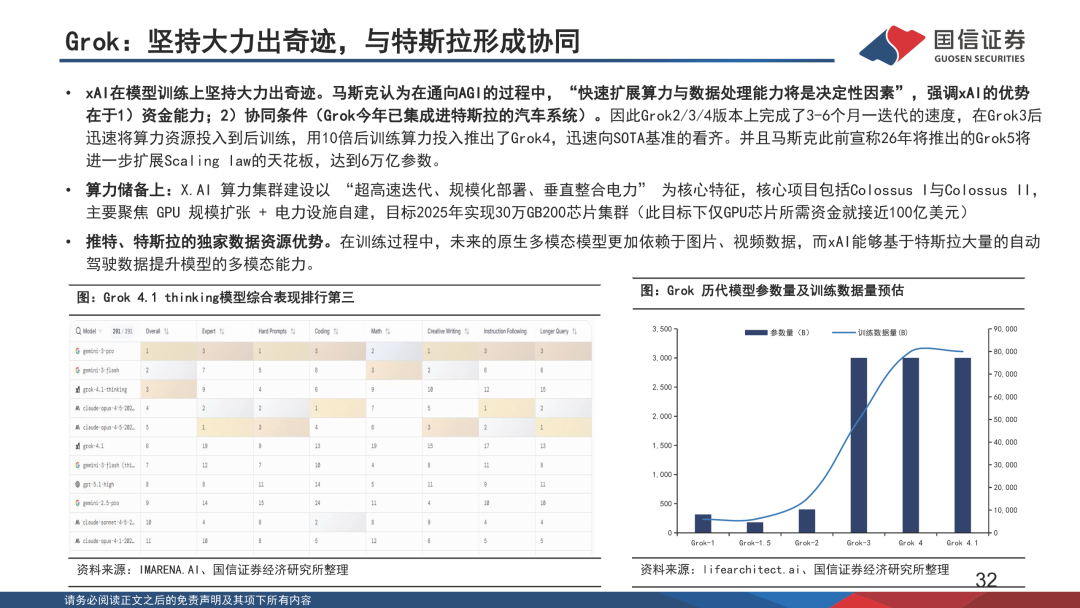The image size is (1080, 608).
Task: Click the Grok-2 bar in the chart
Action: click(807, 521)
